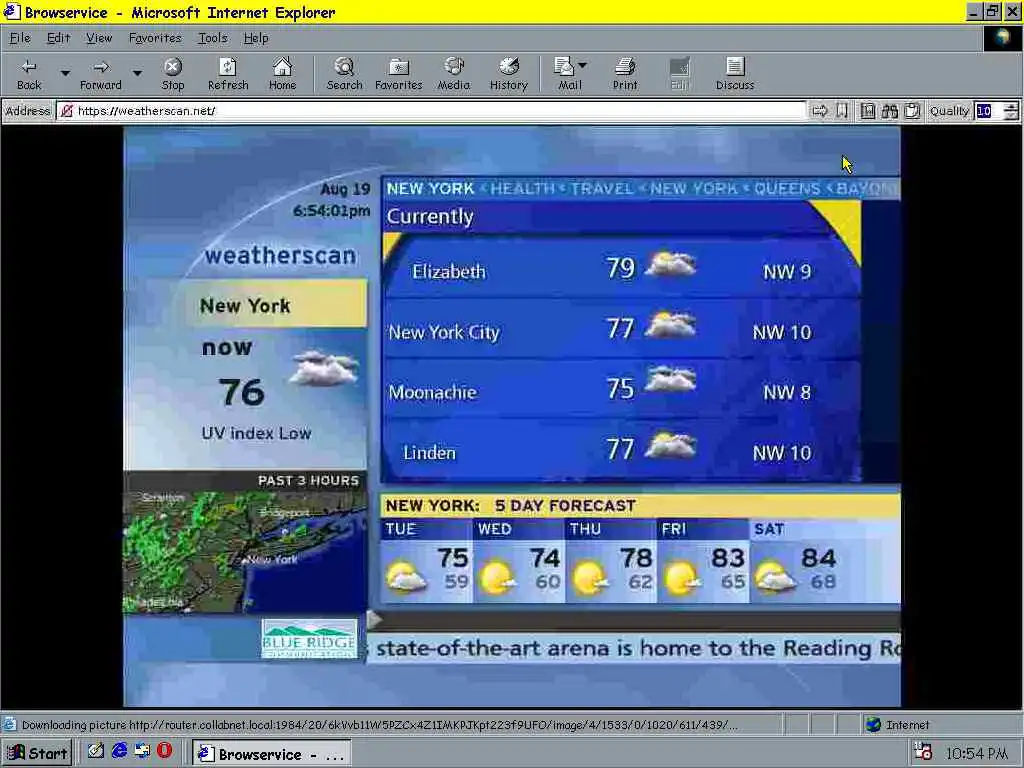The width and height of the screenshot is (1024, 768).
Task: Stop the page from loading
Action: (x=172, y=74)
